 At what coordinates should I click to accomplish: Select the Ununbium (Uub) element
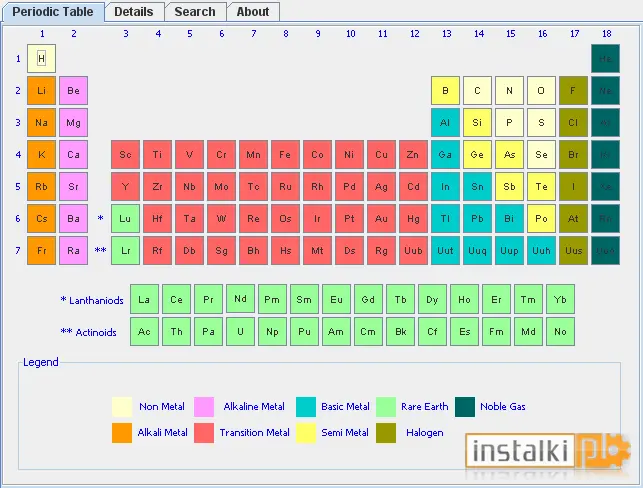tap(413, 251)
